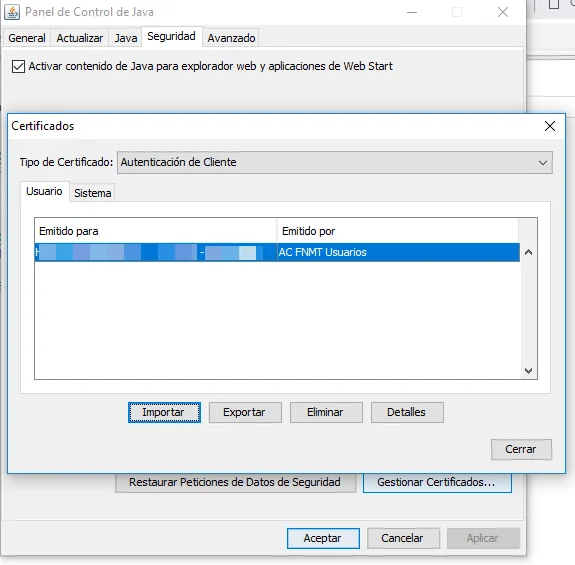Click the Exportar button
Viewport: 575px width, 565px height.
click(245, 412)
